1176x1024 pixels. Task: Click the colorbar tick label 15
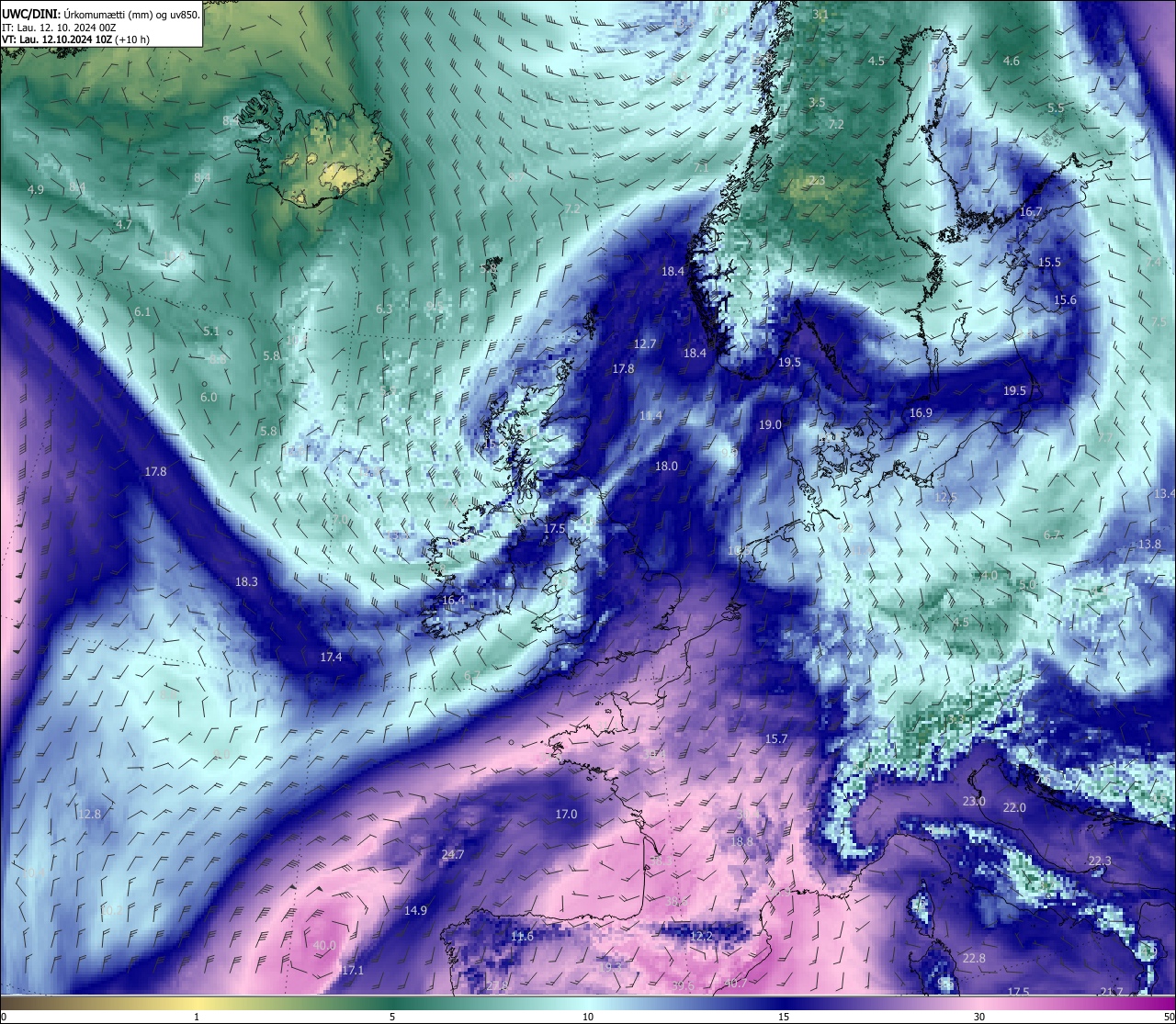pos(784,1017)
